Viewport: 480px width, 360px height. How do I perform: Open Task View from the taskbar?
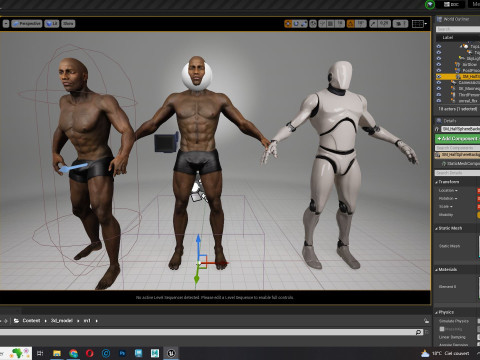click(x=40, y=353)
